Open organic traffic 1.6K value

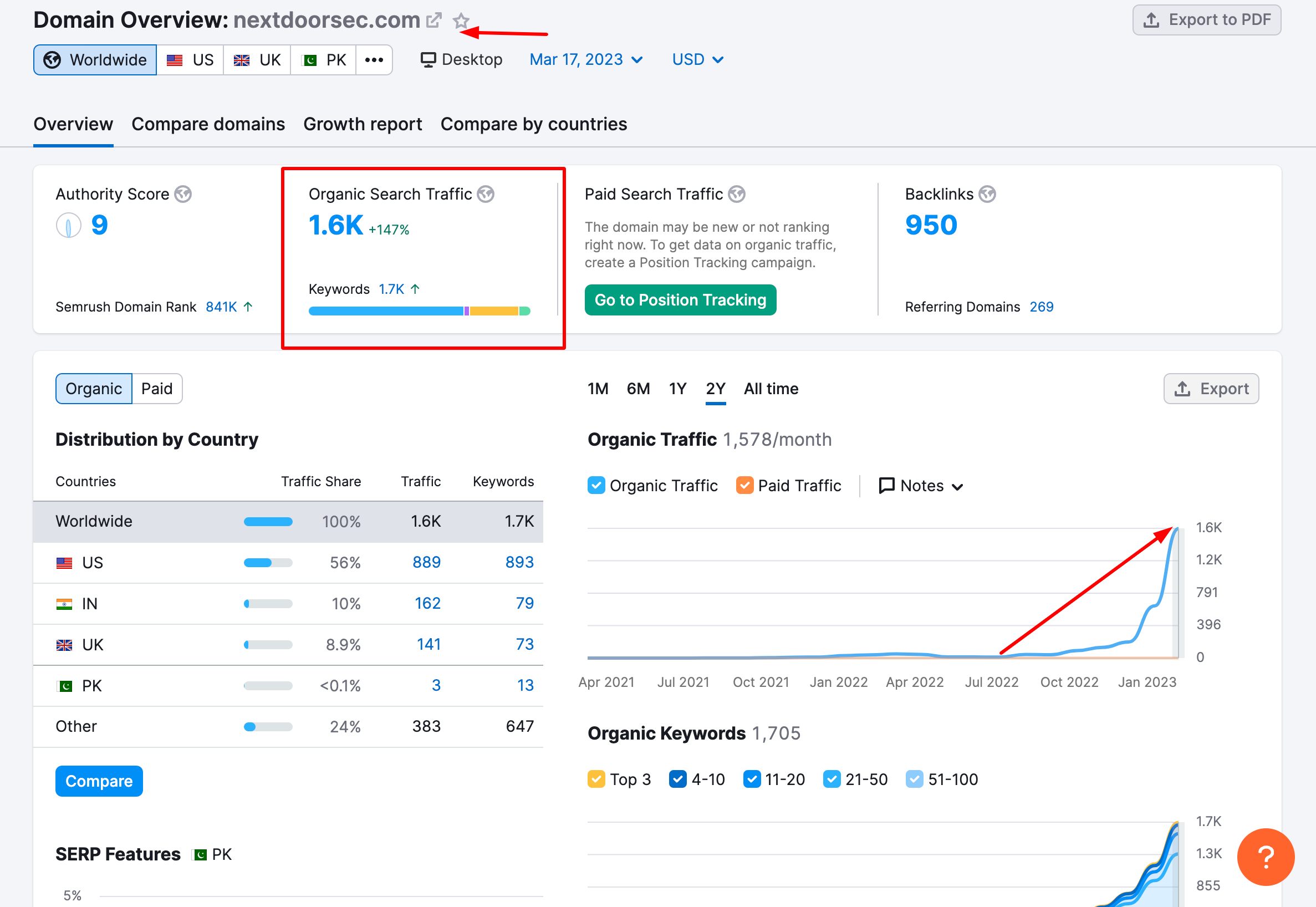[x=336, y=225]
